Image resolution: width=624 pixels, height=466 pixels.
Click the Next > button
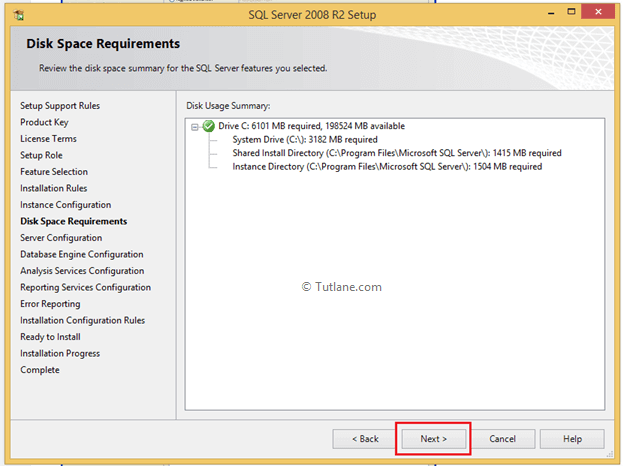pyautogui.click(x=433, y=439)
